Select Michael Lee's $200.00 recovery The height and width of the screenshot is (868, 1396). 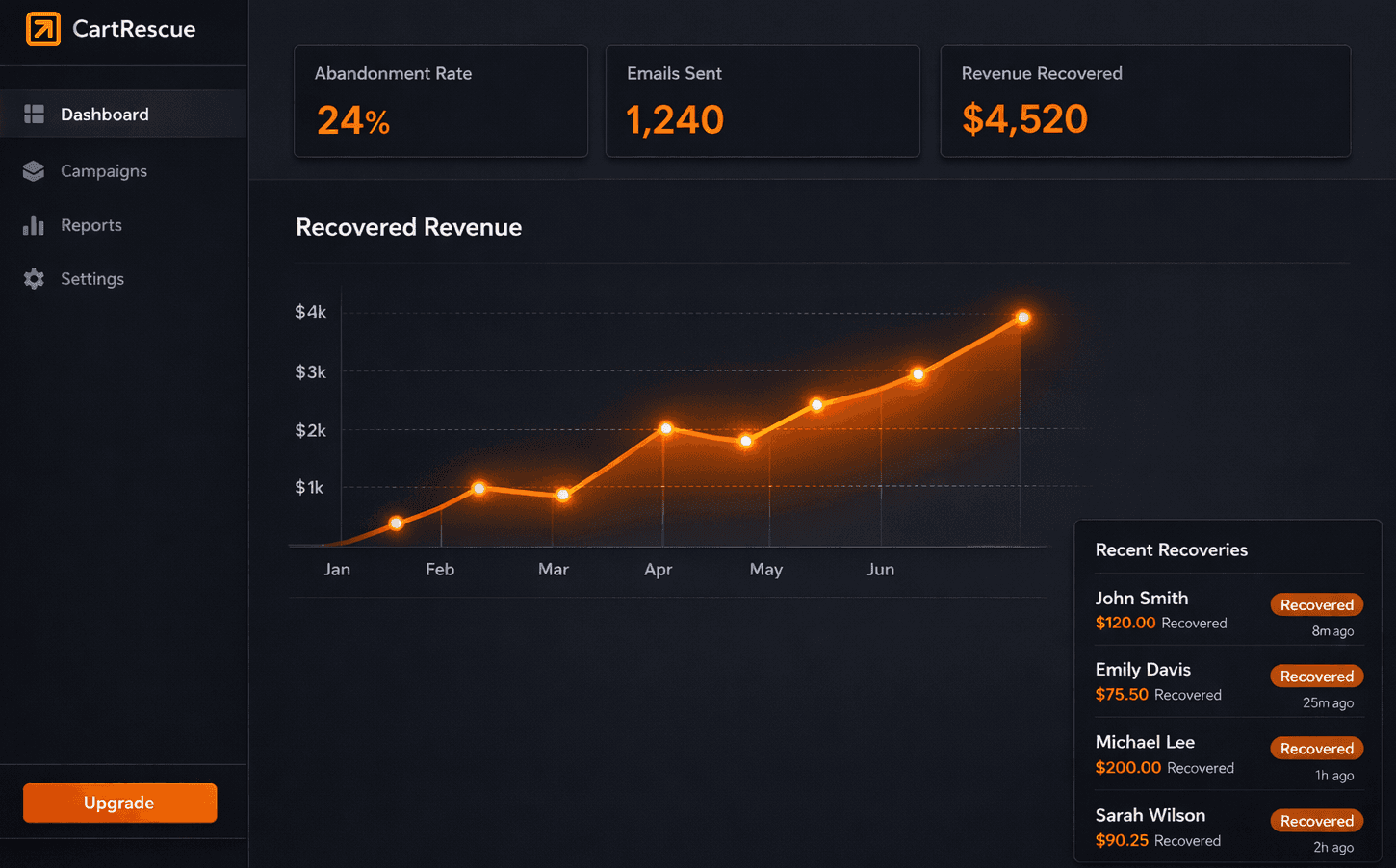coord(1128,767)
